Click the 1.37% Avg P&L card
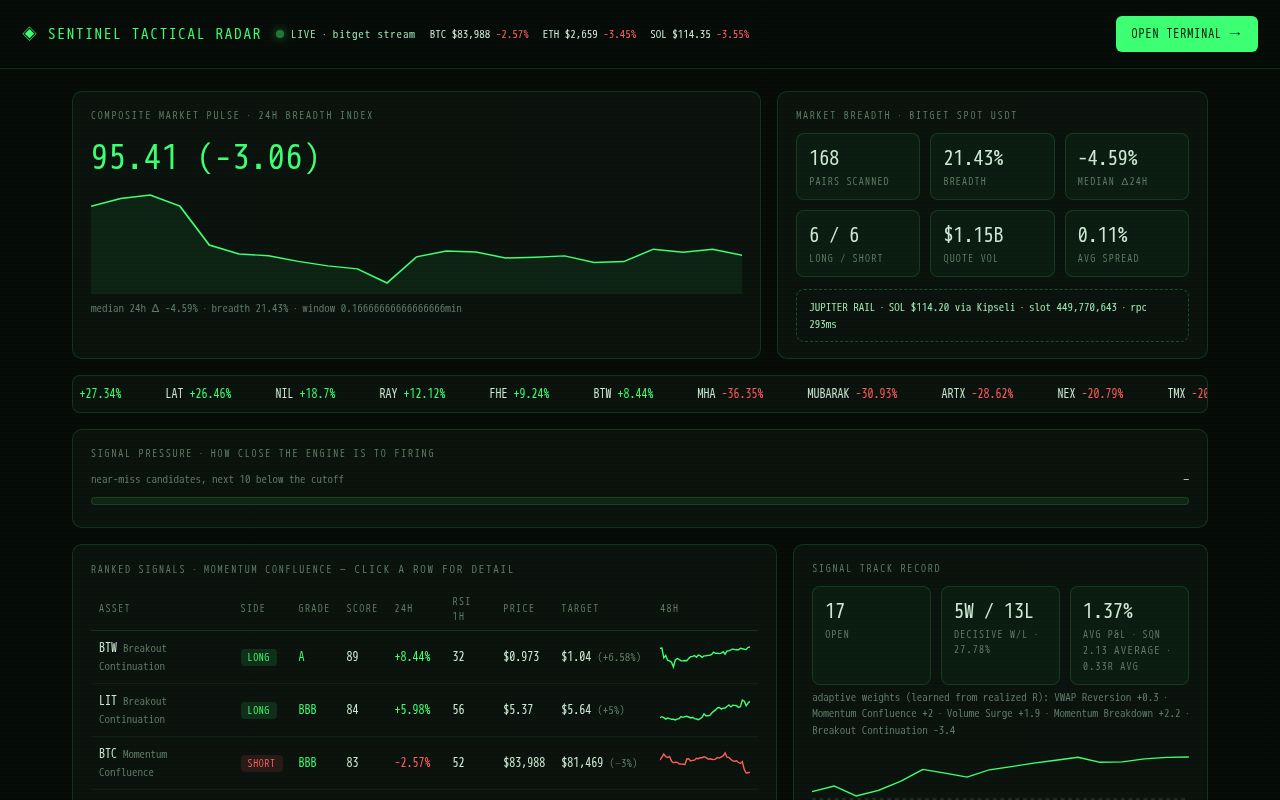The width and height of the screenshot is (1280, 800). (1129, 635)
